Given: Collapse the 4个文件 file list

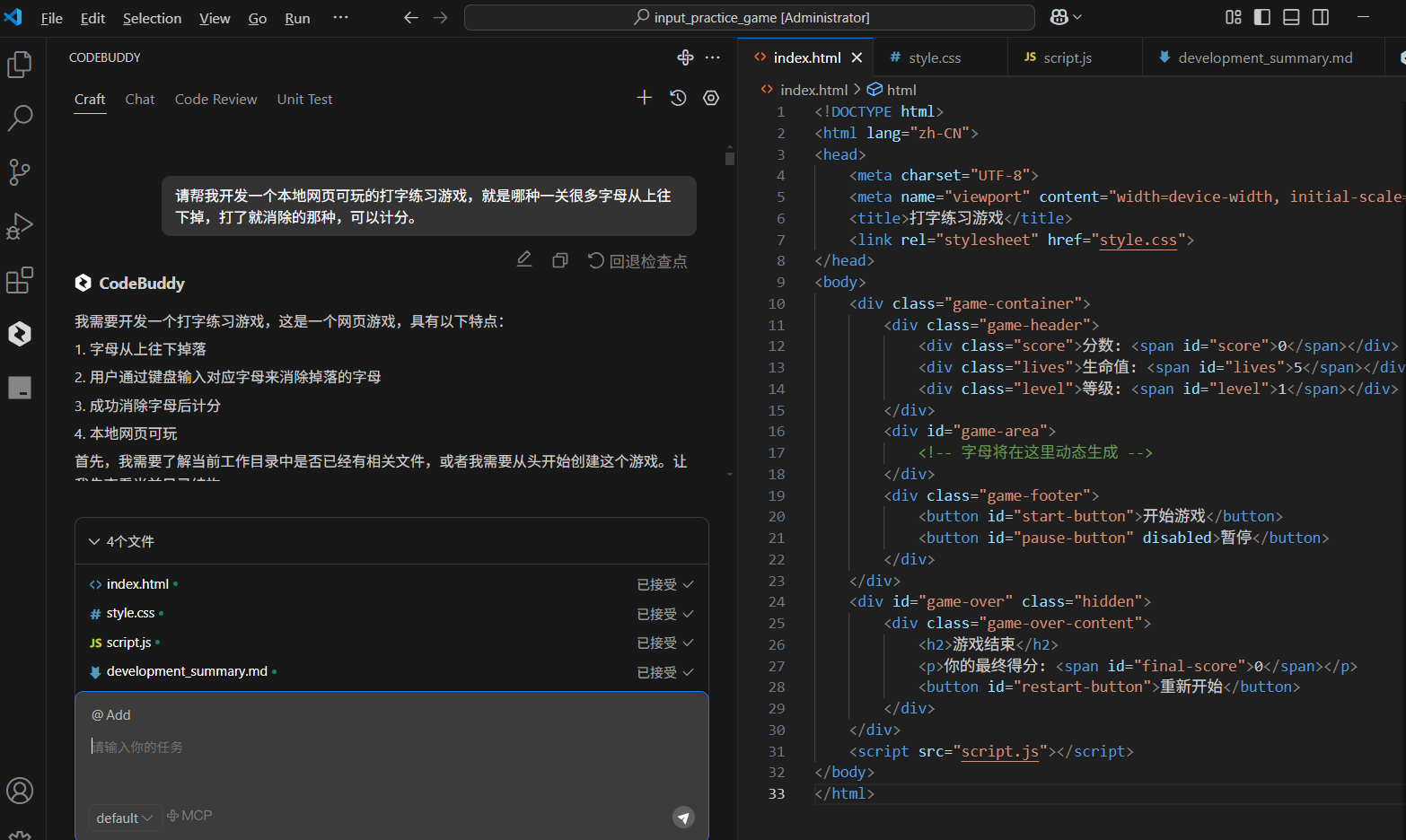Looking at the screenshot, I should coord(121,541).
